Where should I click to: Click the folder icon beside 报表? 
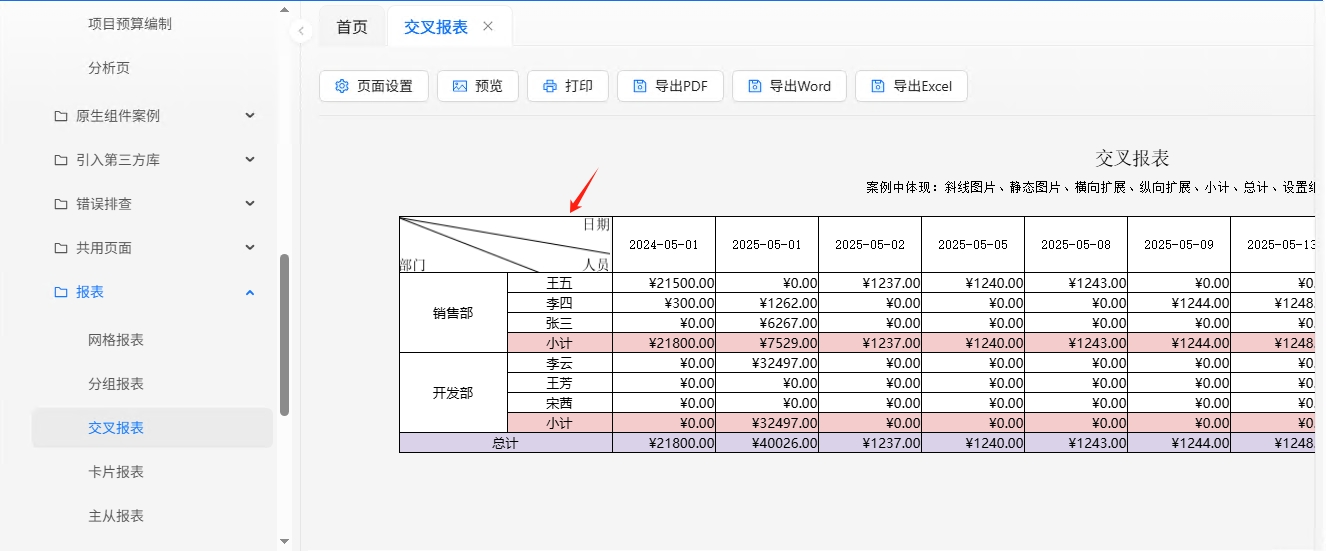[x=61, y=292]
